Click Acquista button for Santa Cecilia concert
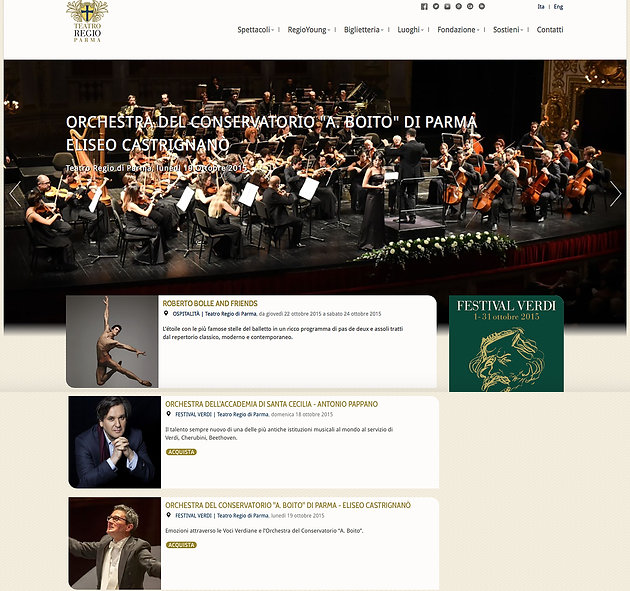630x591 pixels. point(181,452)
